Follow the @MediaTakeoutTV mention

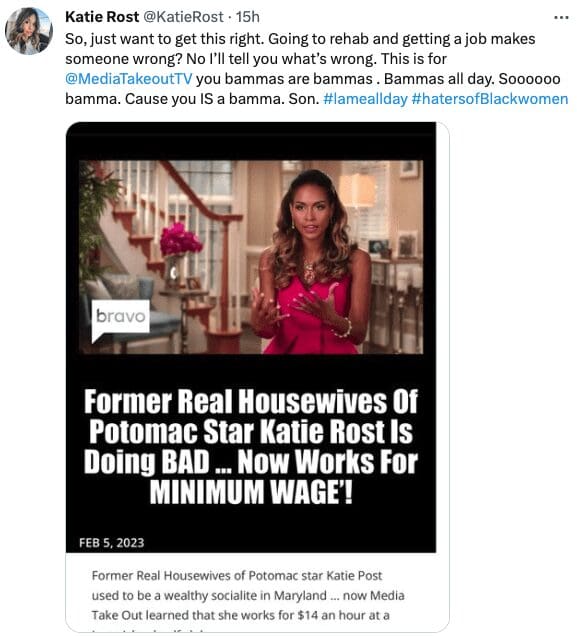click(x=129, y=78)
